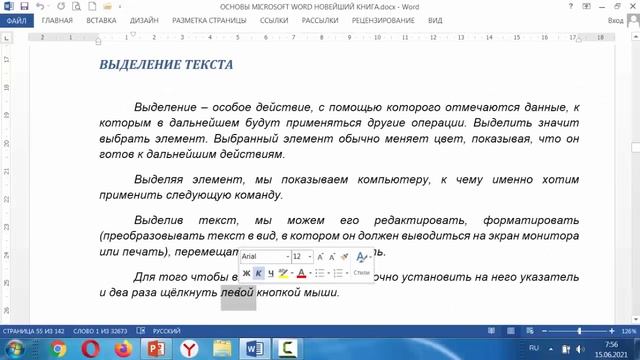Switch to Web Layout view
Viewport: 640px width, 360px height.
(x=529, y=331)
